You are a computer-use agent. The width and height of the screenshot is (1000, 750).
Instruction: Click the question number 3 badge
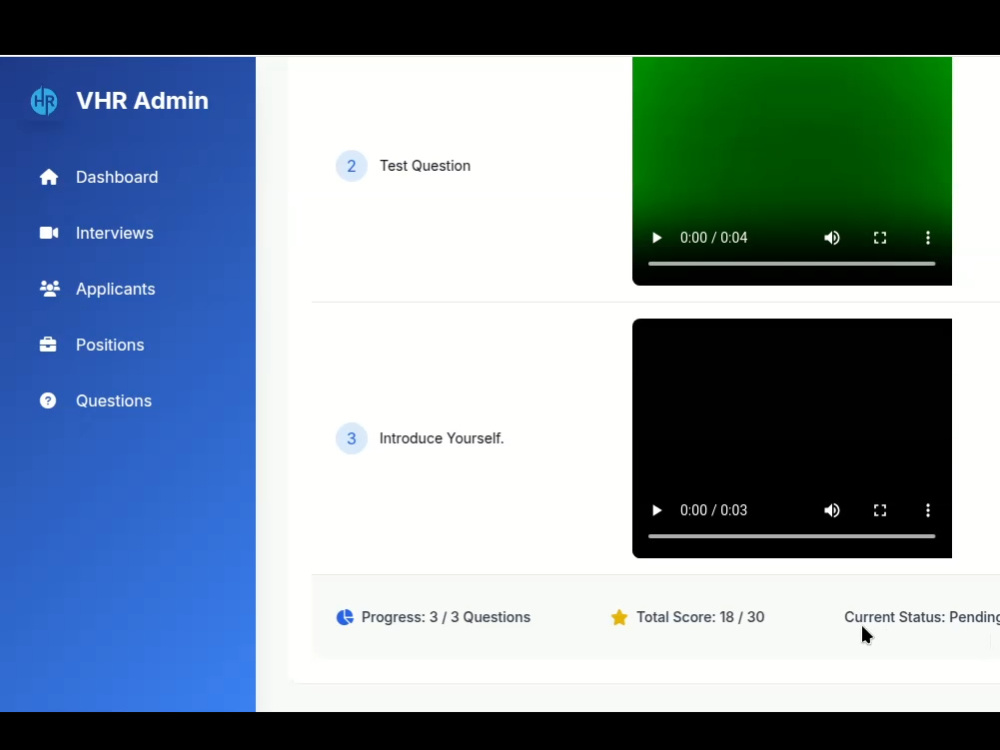click(351, 438)
